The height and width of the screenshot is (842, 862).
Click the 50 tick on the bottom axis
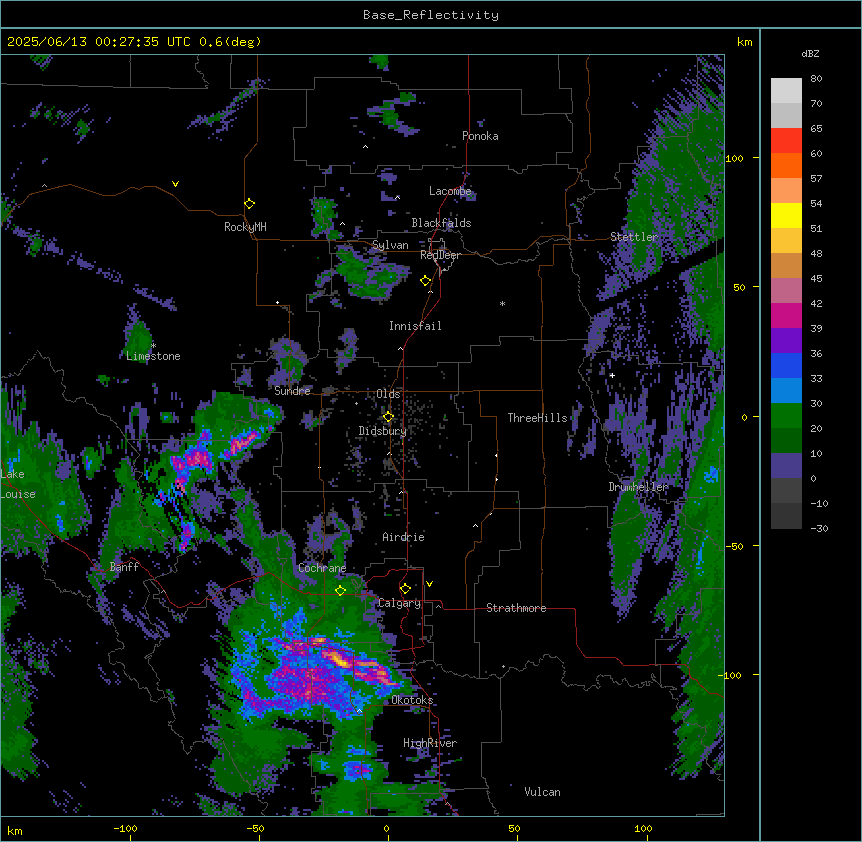[515, 828]
